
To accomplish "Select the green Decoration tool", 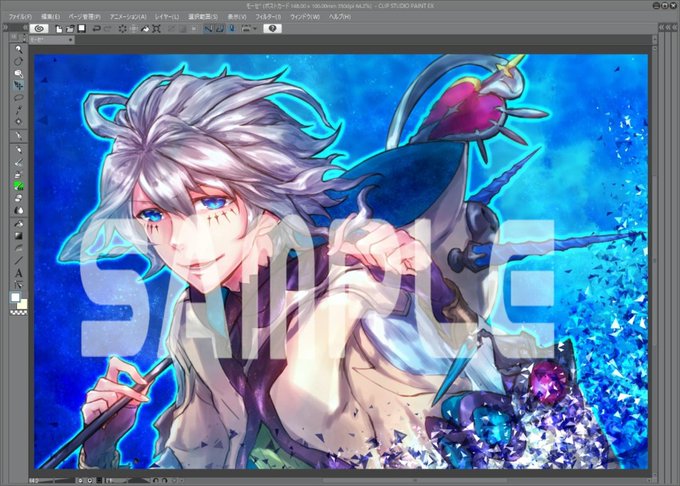I will [x=18, y=186].
